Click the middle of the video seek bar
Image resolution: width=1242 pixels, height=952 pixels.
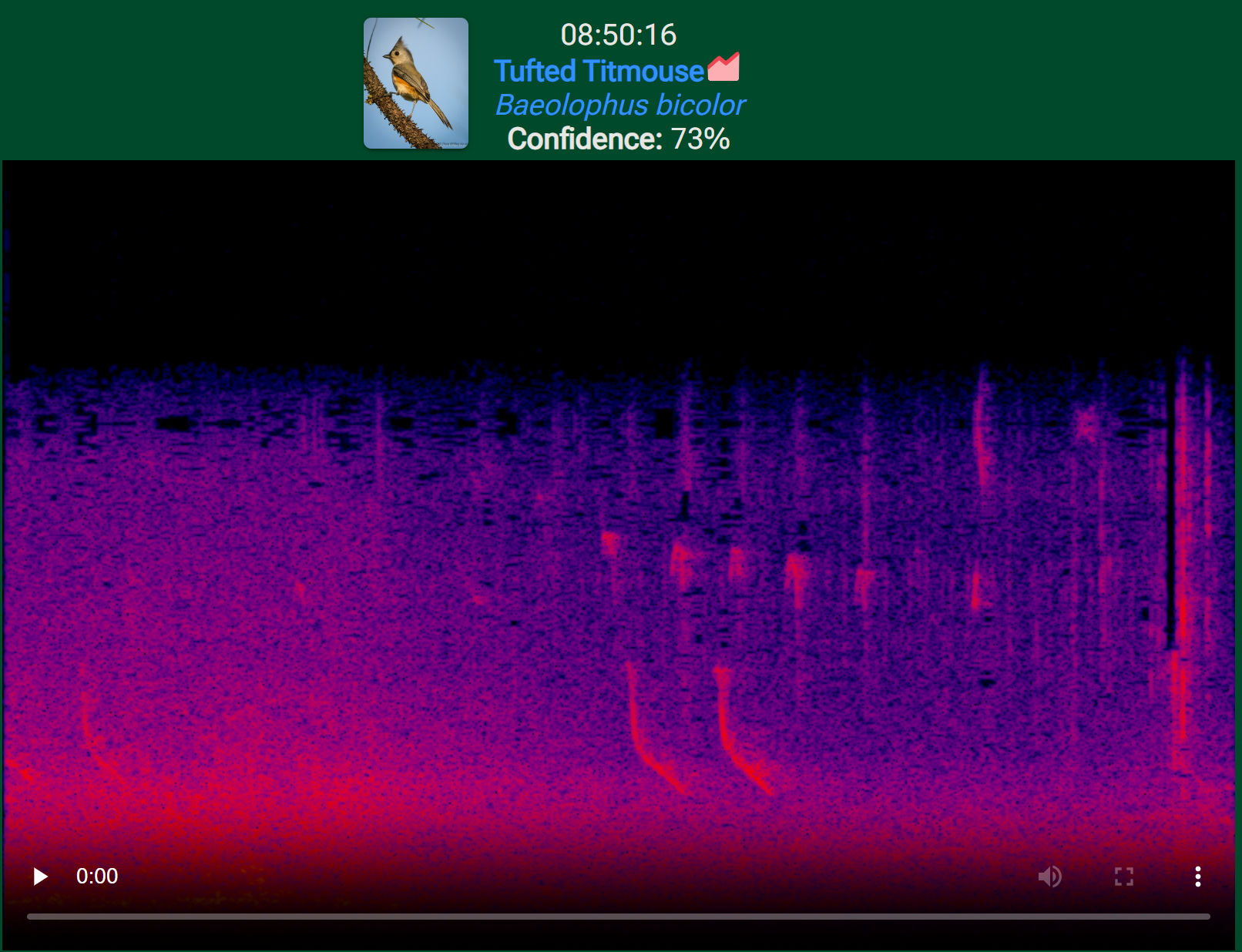[x=619, y=917]
